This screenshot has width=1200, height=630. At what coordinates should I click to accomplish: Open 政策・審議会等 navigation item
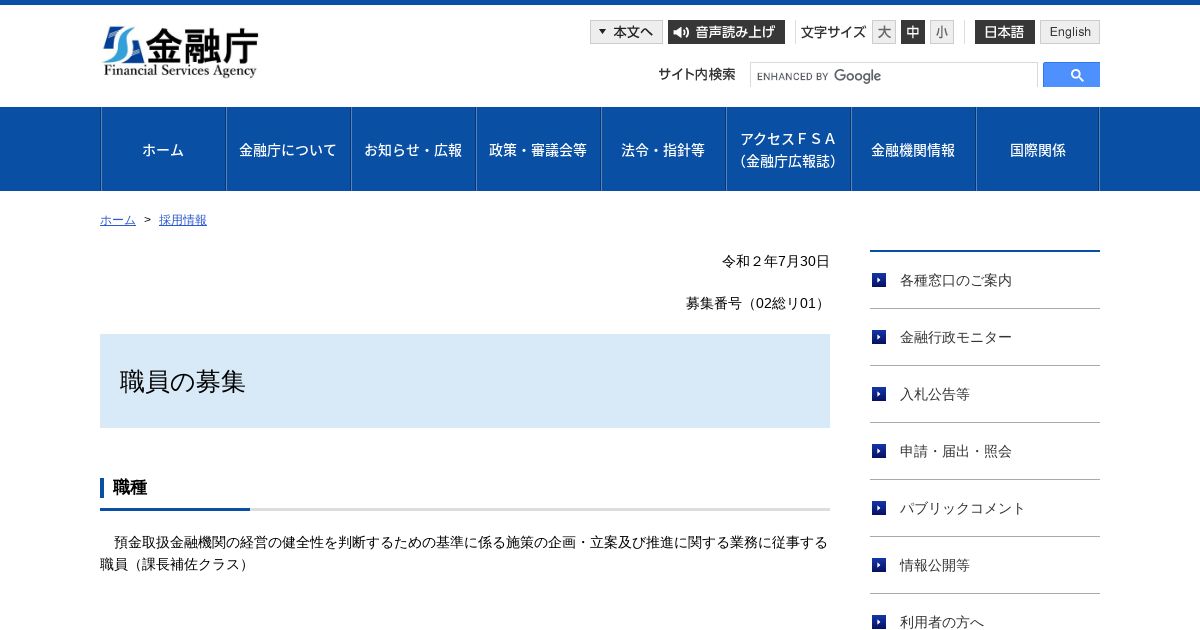(x=539, y=149)
